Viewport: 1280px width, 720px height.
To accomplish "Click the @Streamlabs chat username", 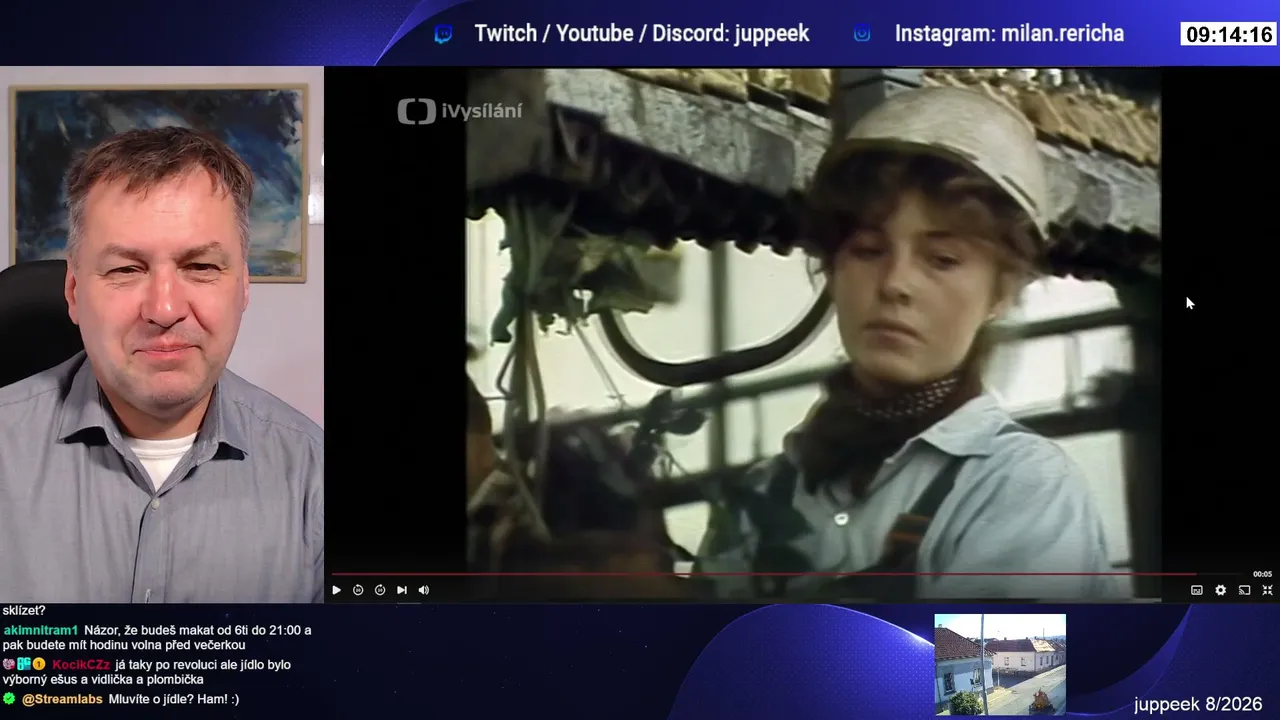I will pyautogui.click(x=62, y=699).
